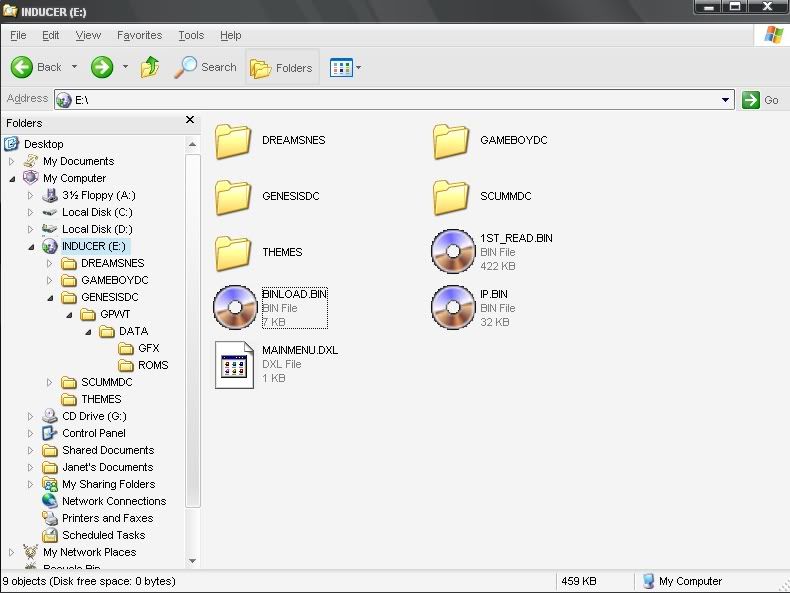Select the IP.BIN disc icon
Screen dimensions: 790x593
453,307
